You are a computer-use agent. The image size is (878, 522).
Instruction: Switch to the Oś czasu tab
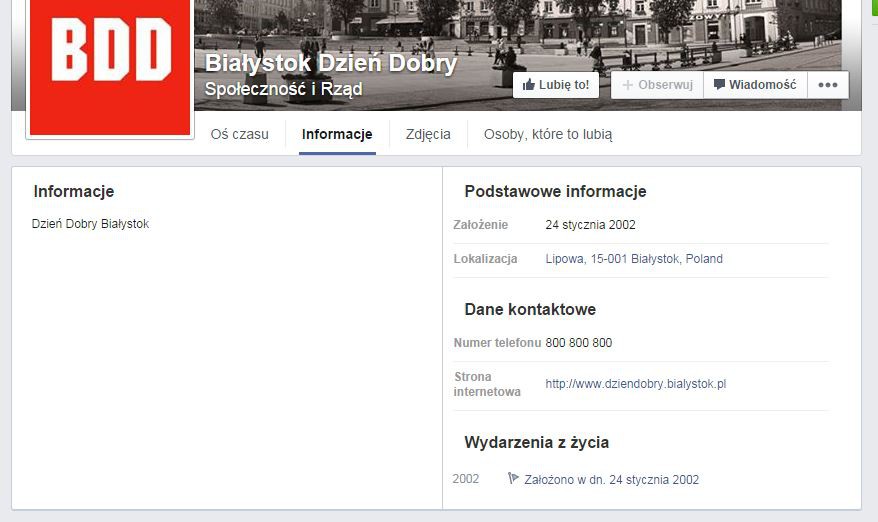click(240, 134)
